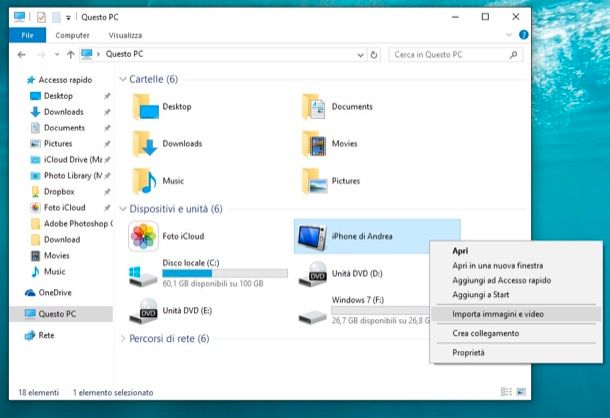Expand the address bar history dropdown
Image resolution: width=610 pixels, height=418 pixels.
click(x=360, y=55)
